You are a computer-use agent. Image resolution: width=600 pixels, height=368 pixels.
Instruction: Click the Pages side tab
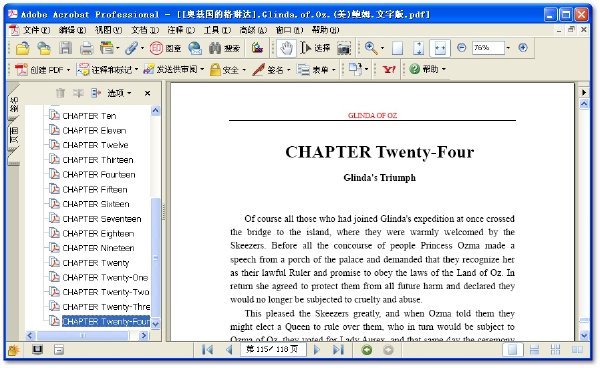coord(14,135)
